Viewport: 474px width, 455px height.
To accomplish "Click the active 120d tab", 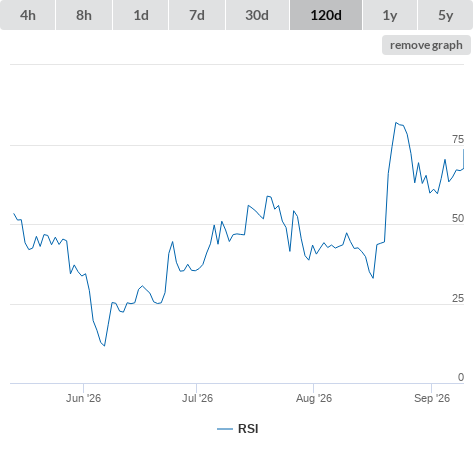I will (326, 15).
